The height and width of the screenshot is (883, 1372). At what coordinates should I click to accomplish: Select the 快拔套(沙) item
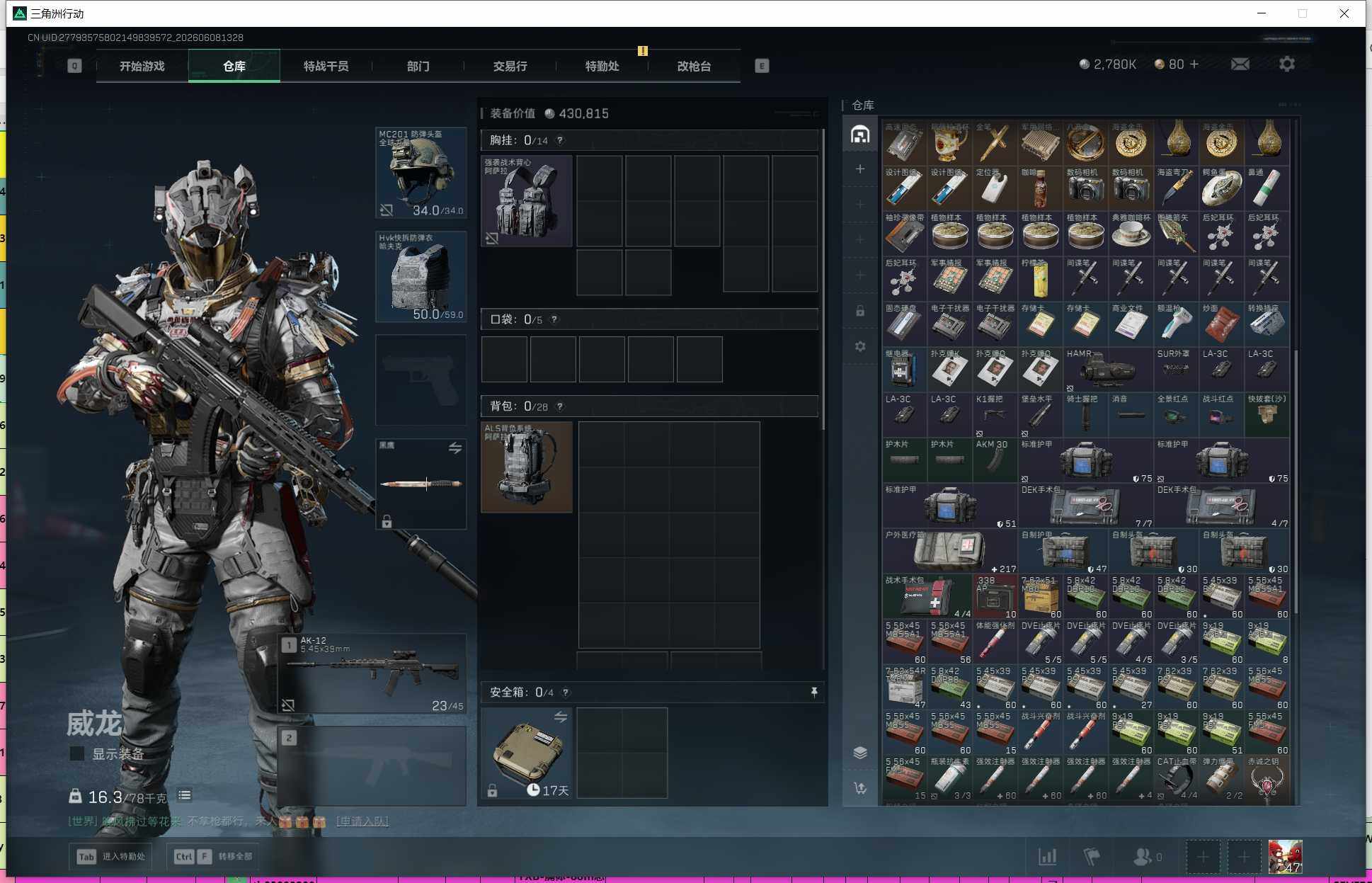(x=1267, y=415)
